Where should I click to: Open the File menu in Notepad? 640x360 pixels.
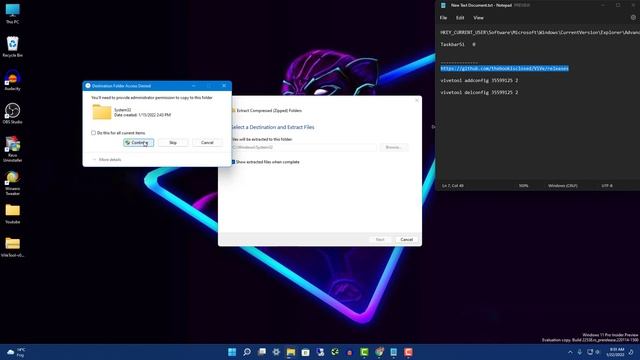point(443,18)
